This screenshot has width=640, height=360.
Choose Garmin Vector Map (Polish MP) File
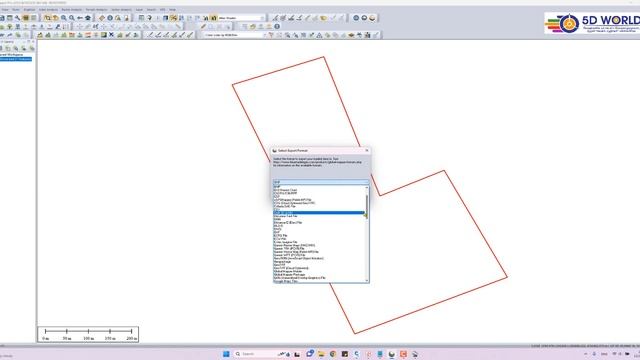pos(296,252)
